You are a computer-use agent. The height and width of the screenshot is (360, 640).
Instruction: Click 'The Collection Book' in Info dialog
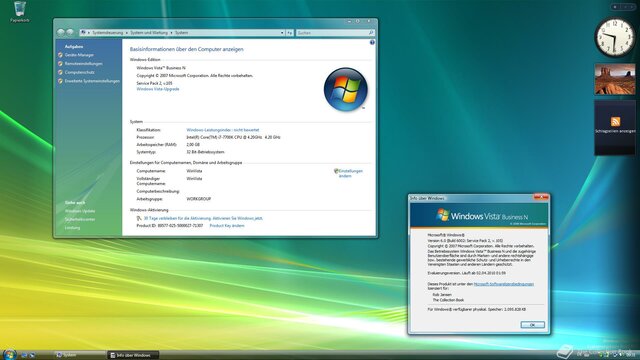coord(448,300)
